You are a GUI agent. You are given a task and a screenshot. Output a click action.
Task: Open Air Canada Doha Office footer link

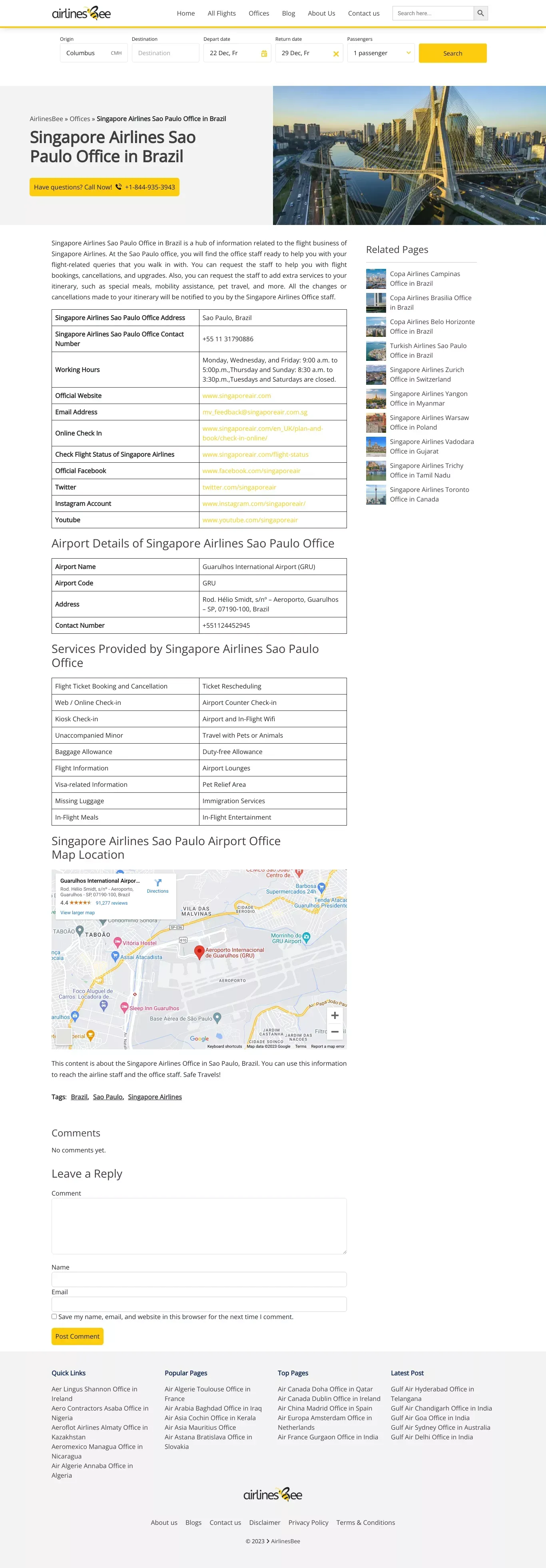point(325,1389)
